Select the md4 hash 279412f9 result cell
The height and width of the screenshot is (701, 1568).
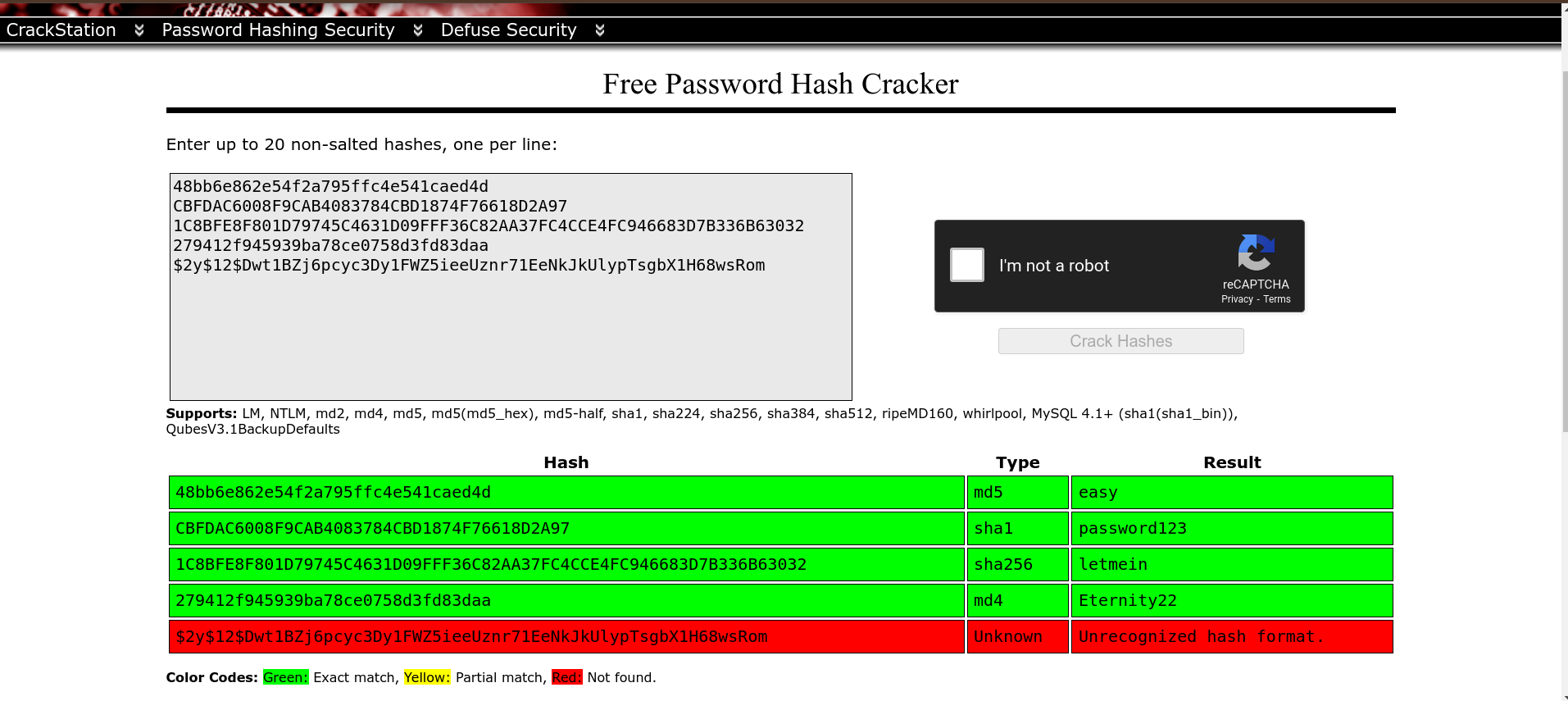pyautogui.click(x=566, y=600)
